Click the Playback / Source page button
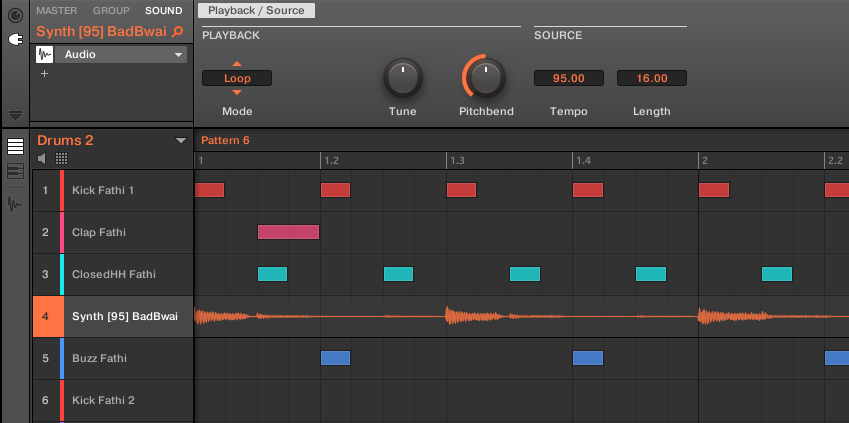Screen dimensions: 849x423 click(256, 11)
